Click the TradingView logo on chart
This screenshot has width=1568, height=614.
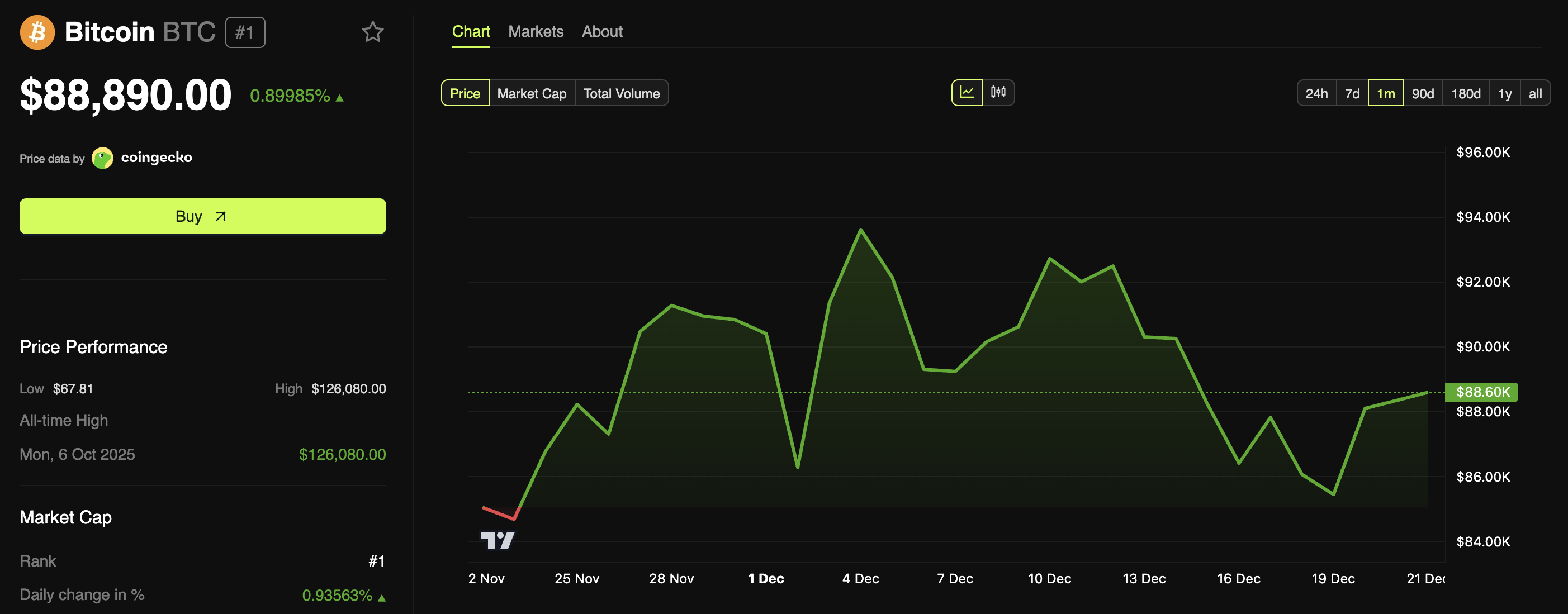tap(498, 539)
